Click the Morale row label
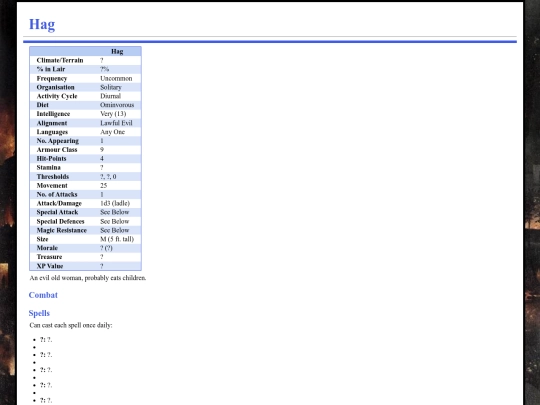 click(47, 248)
